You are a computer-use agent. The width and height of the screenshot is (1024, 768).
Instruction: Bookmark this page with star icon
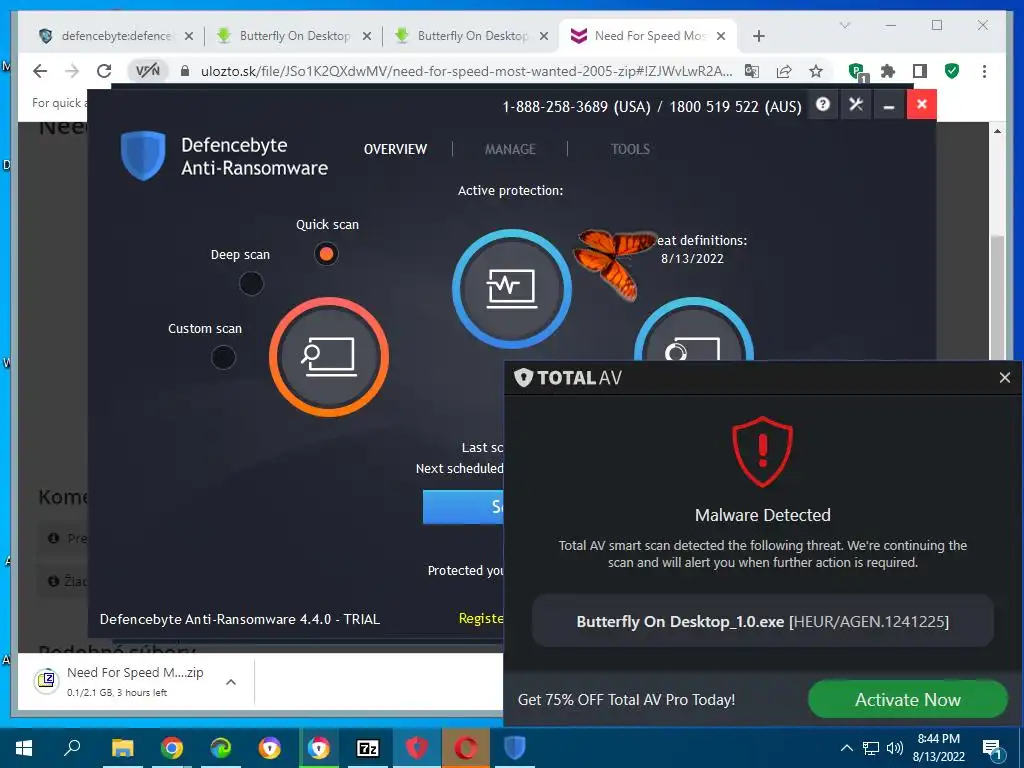(x=816, y=71)
